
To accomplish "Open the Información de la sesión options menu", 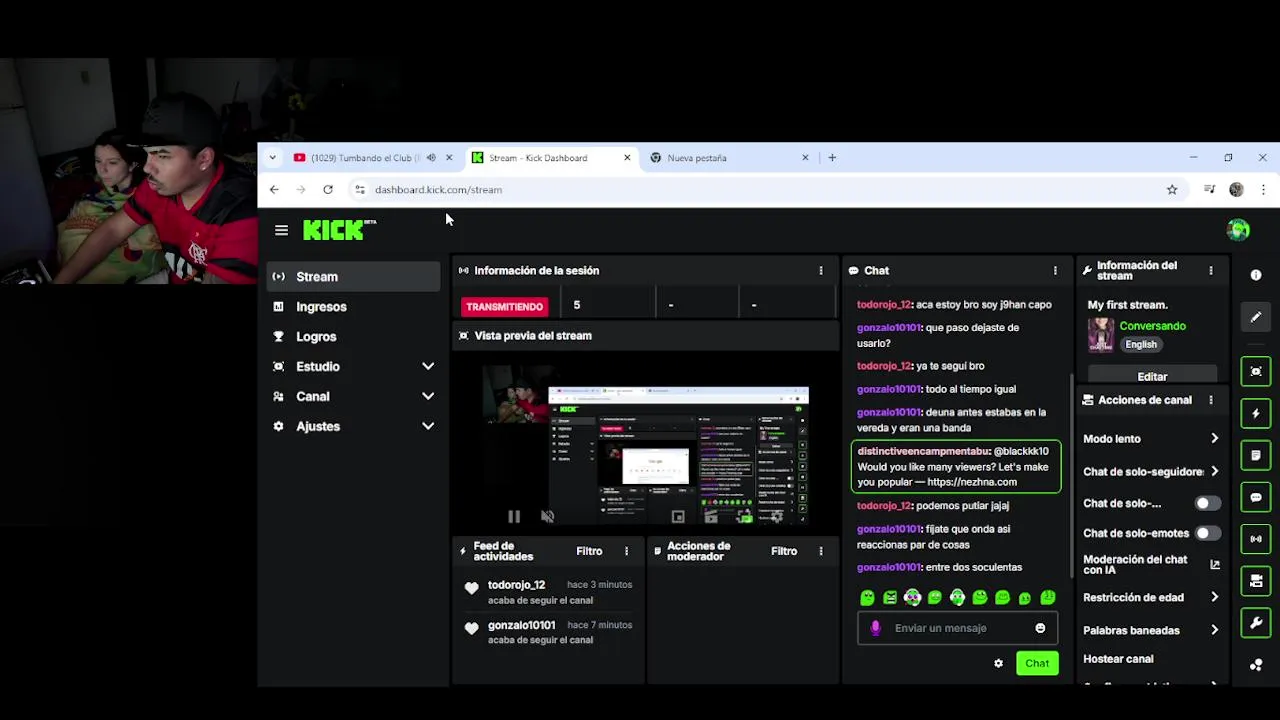I will pyautogui.click(x=821, y=270).
